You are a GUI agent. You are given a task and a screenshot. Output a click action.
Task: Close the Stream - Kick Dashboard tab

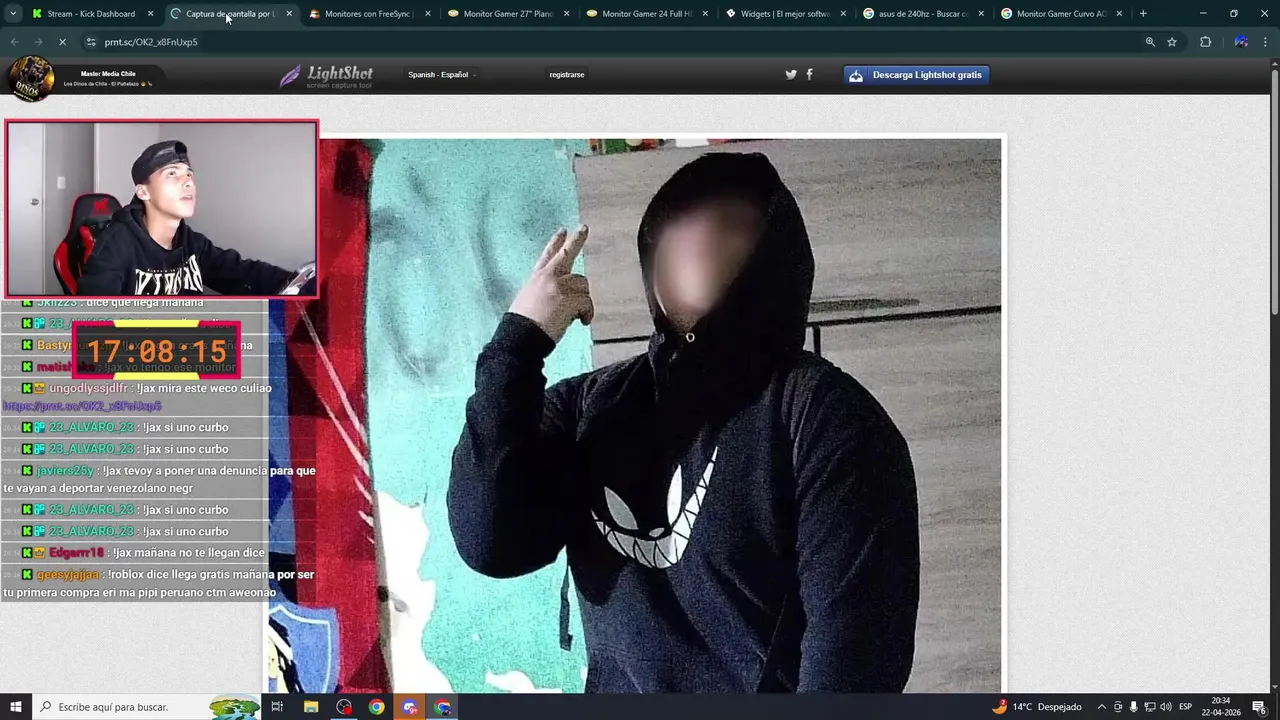pyautogui.click(x=150, y=14)
